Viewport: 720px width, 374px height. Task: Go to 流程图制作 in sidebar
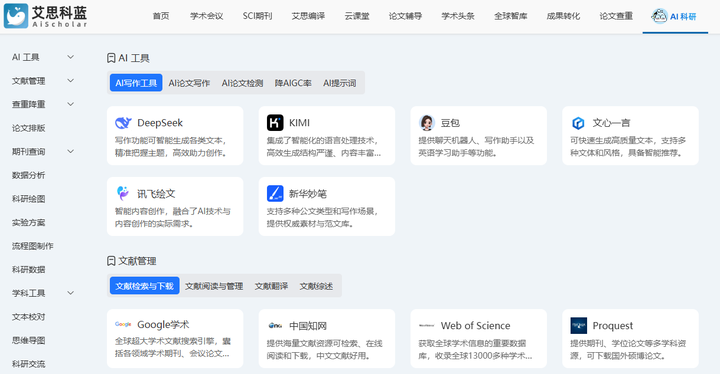click(x=33, y=246)
